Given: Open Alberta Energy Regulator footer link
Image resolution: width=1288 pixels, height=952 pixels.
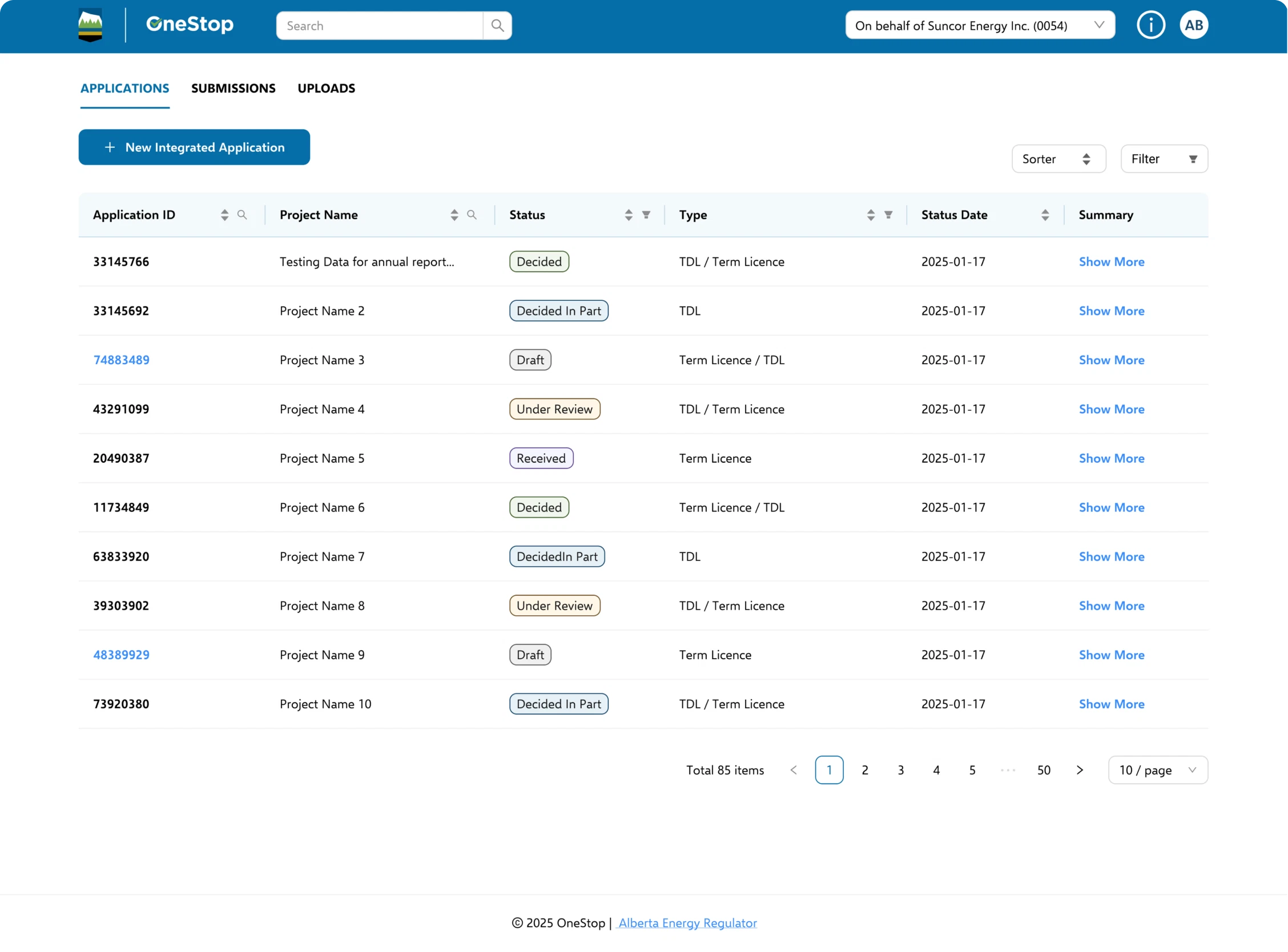Looking at the screenshot, I should tap(687, 923).
